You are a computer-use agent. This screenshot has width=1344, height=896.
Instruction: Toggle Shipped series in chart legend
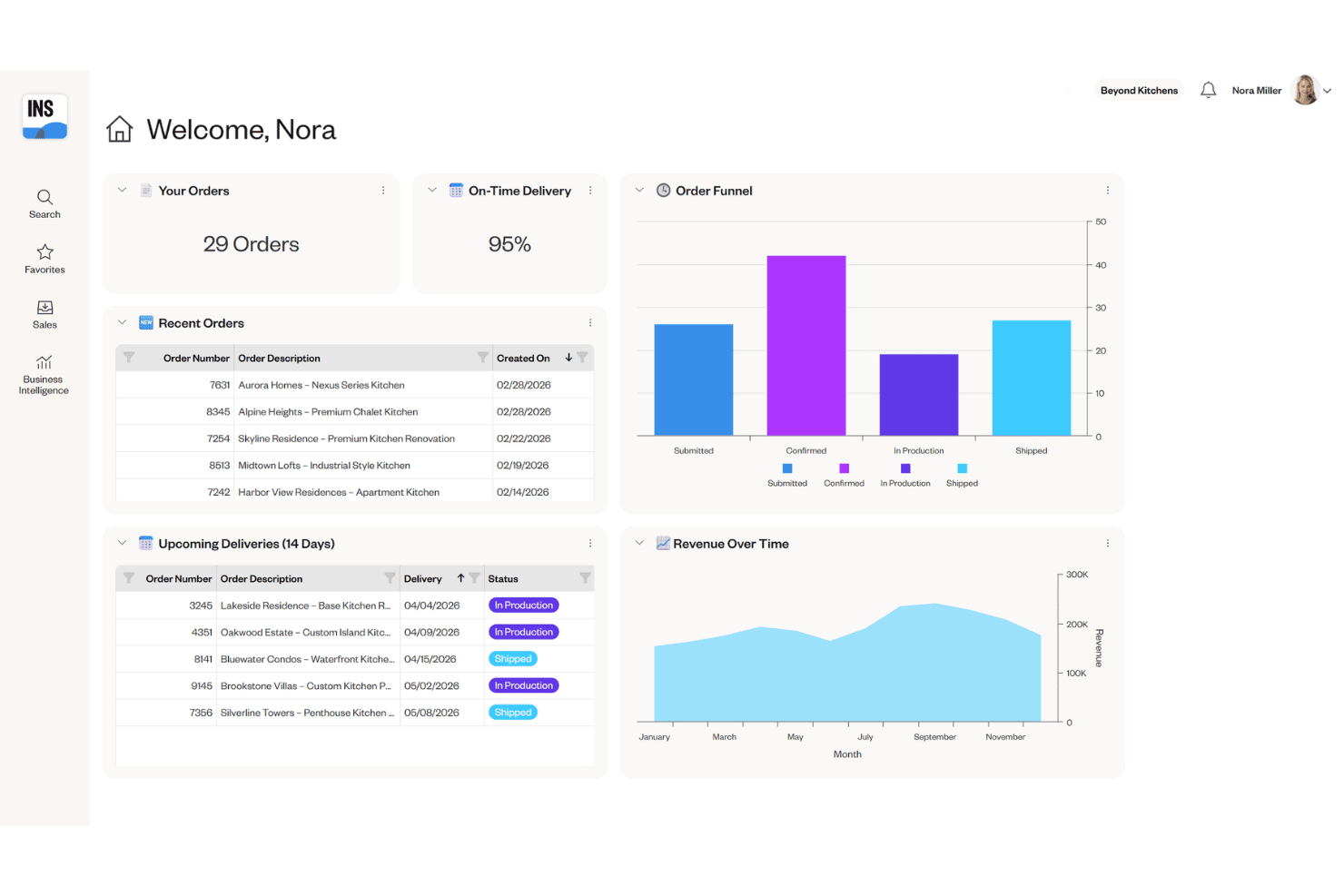(x=963, y=476)
